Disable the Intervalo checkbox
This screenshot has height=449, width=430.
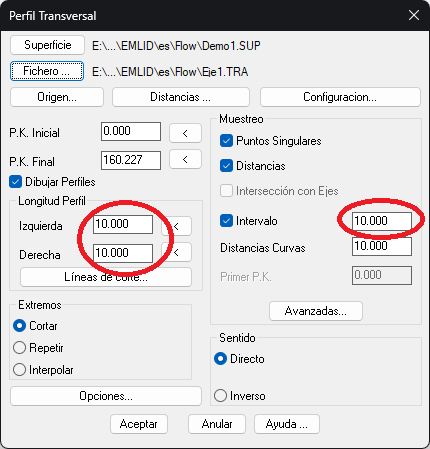pyautogui.click(x=226, y=221)
